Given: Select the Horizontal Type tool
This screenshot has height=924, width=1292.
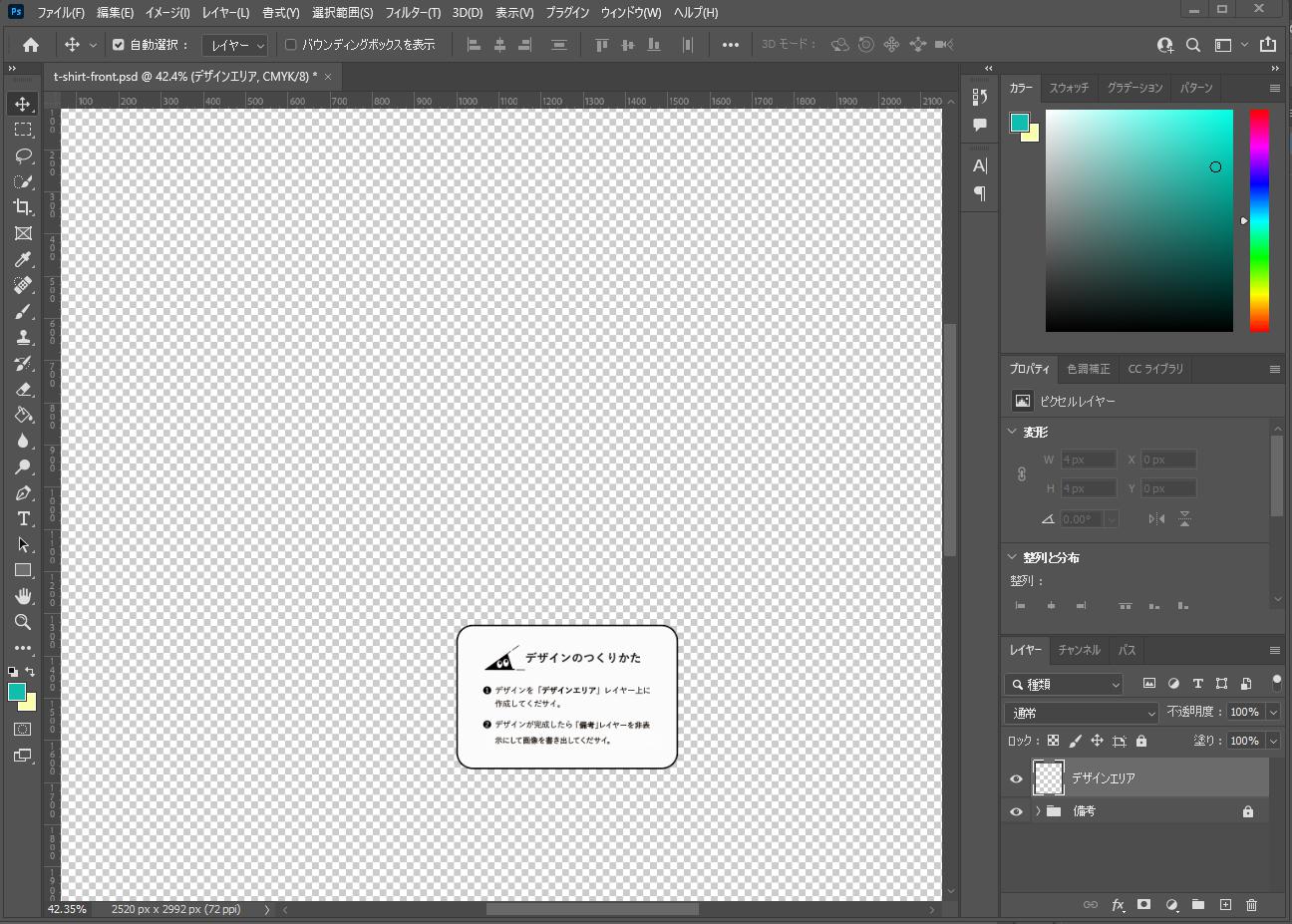Looking at the screenshot, I should coord(23,518).
